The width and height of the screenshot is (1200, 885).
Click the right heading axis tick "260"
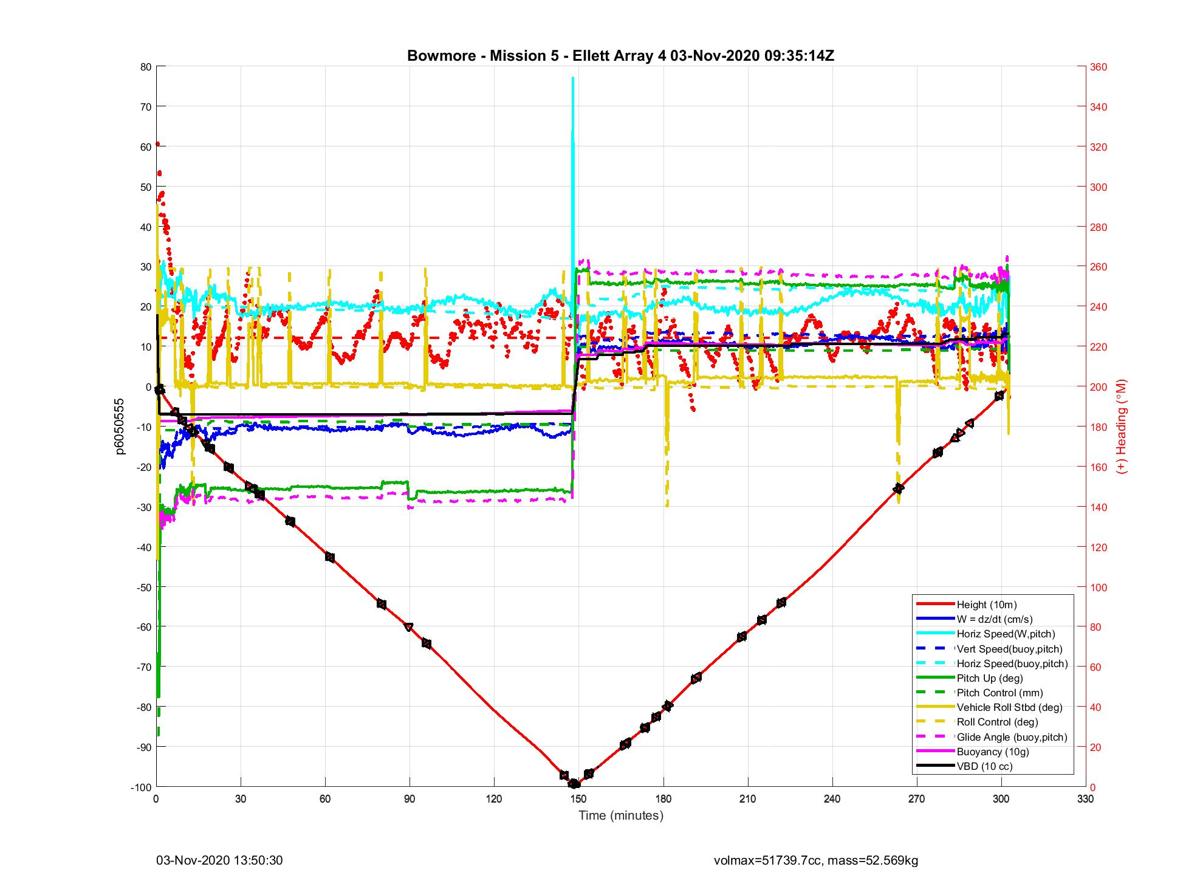[1099, 267]
